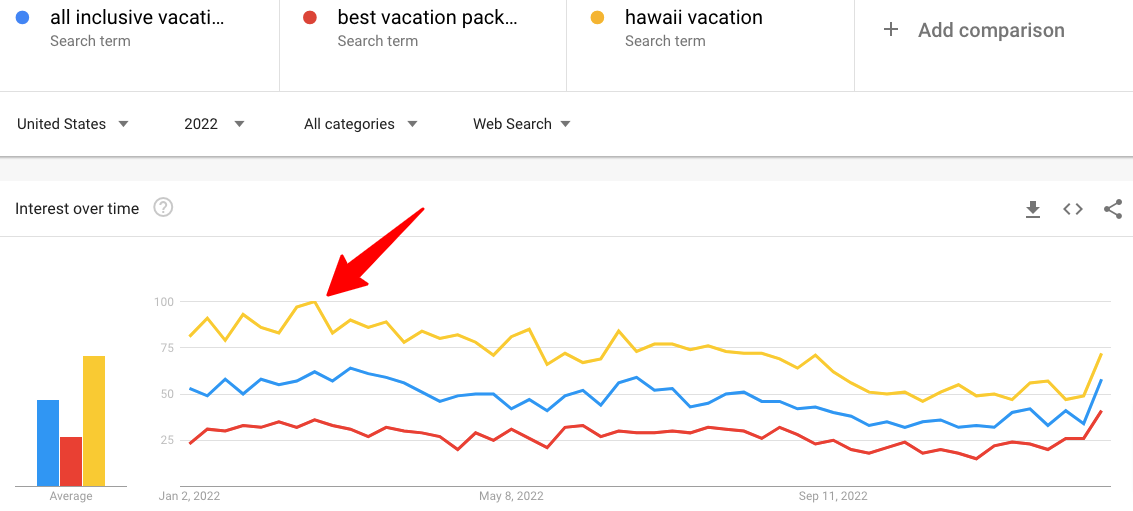The width and height of the screenshot is (1133, 511).
Task: Click the Add comparison button
Action: [x=990, y=30]
